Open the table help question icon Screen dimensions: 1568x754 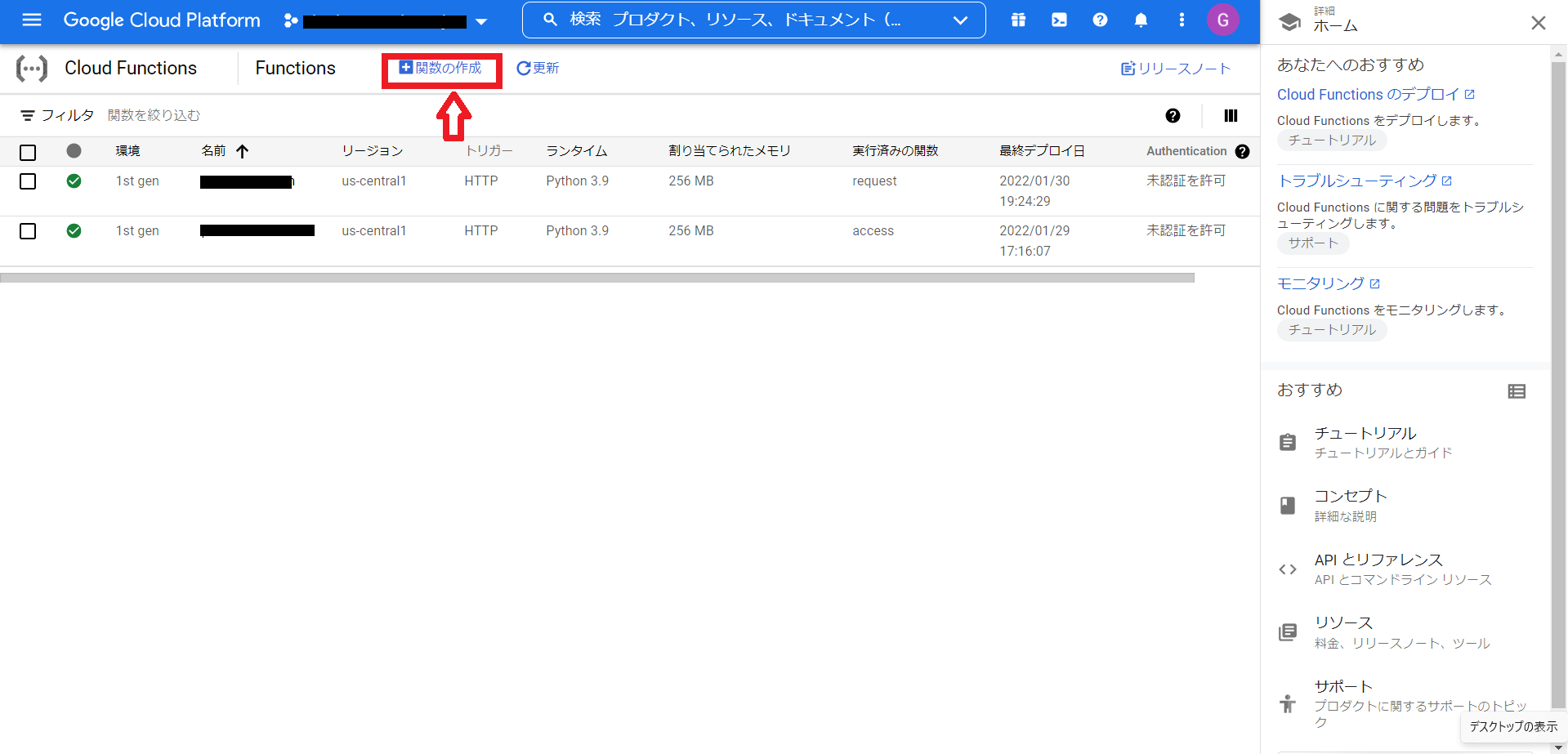[x=1173, y=115]
